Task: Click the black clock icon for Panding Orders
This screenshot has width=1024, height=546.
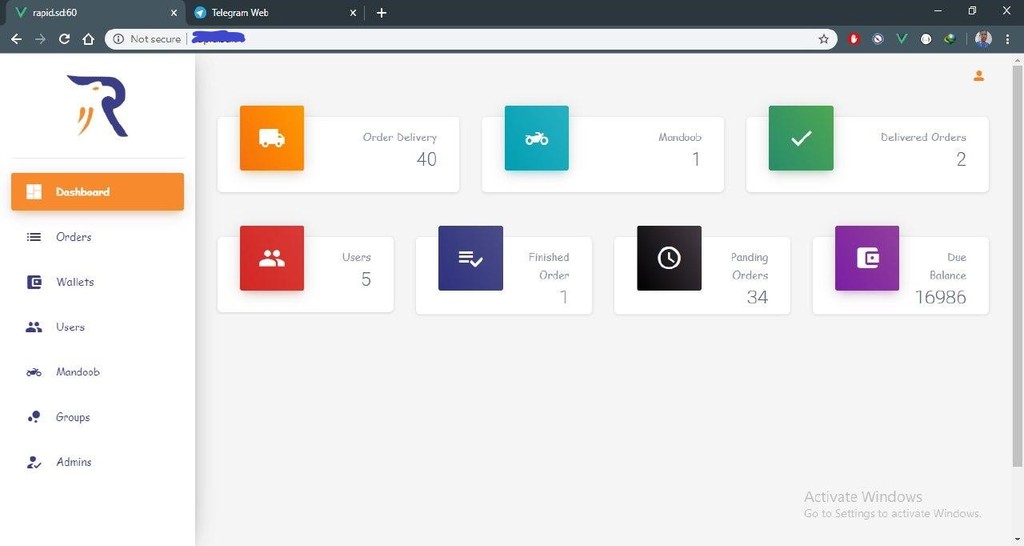Action: click(669, 258)
